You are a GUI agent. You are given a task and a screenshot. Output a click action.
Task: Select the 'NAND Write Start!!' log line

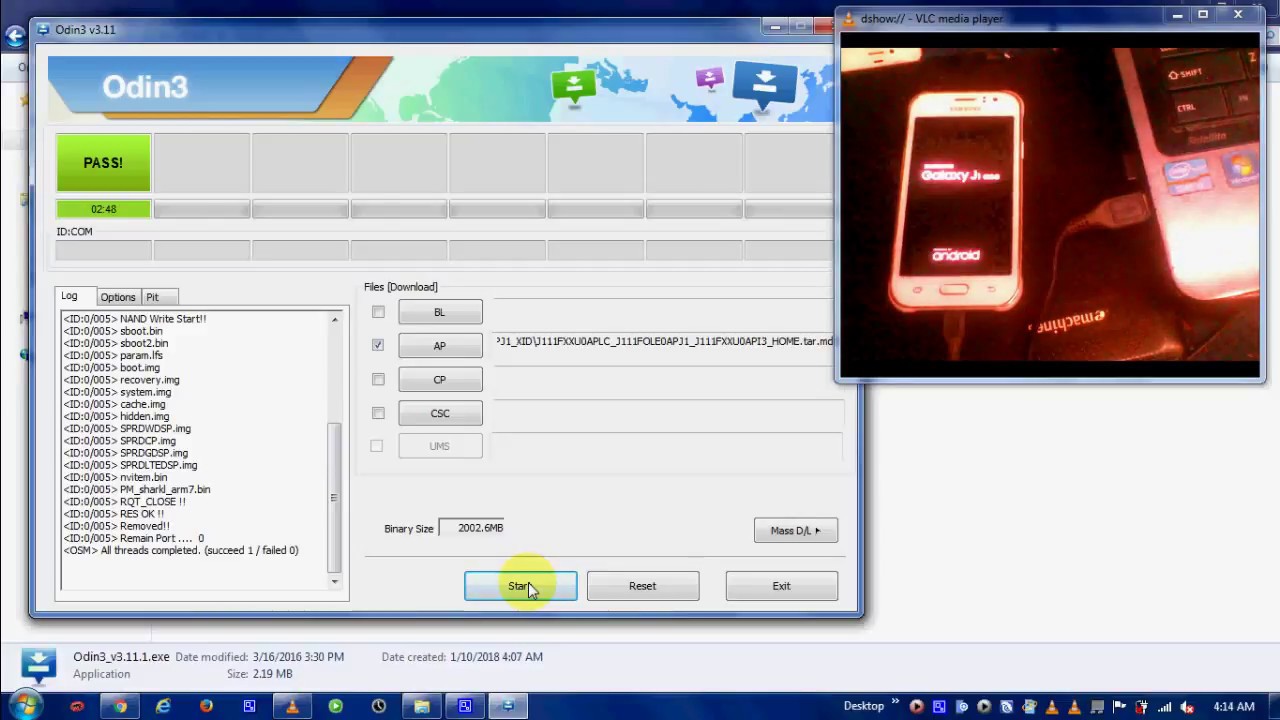pyautogui.click(x=135, y=319)
